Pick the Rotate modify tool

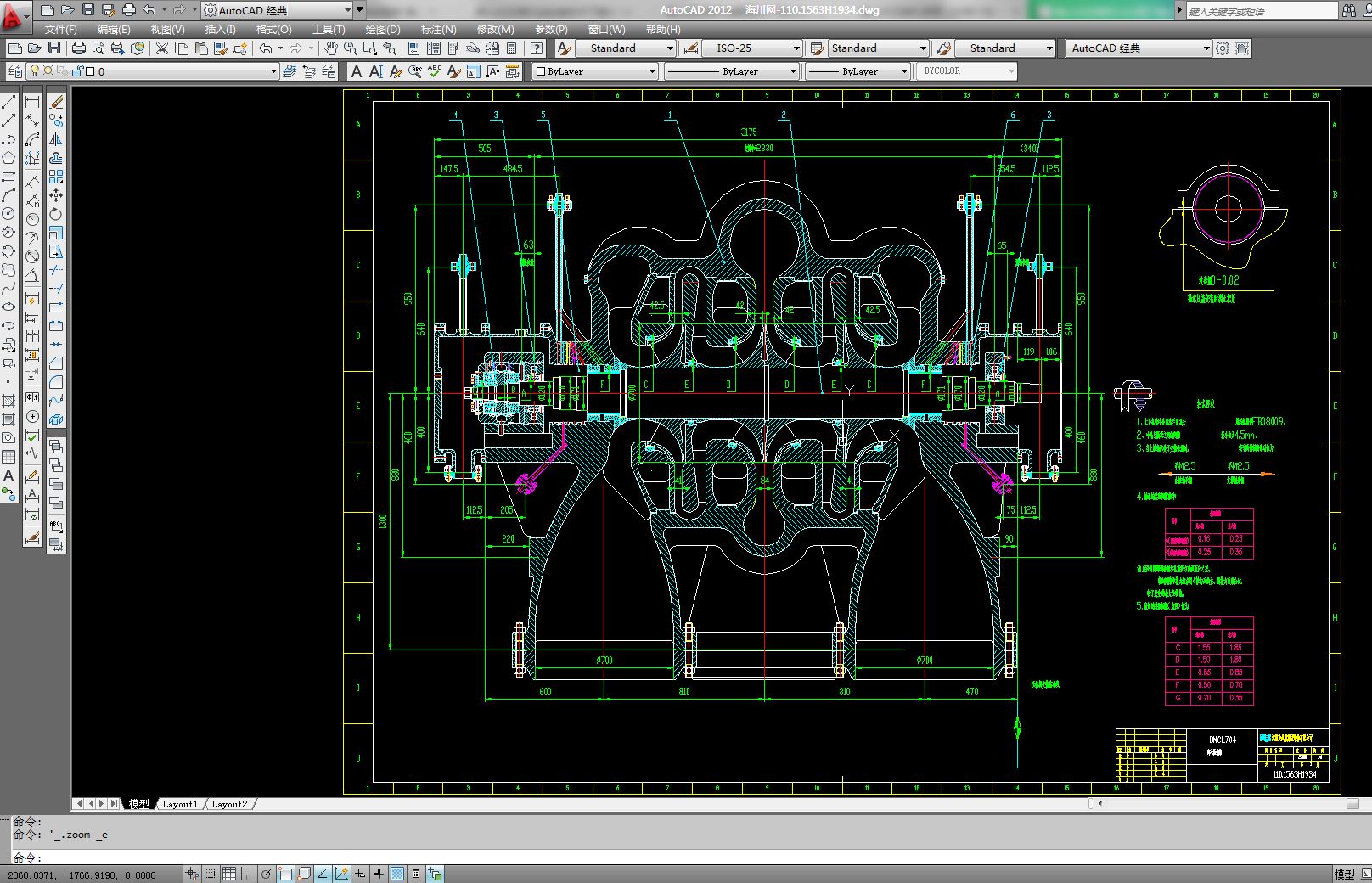pyautogui.click(x=56, y=214)
